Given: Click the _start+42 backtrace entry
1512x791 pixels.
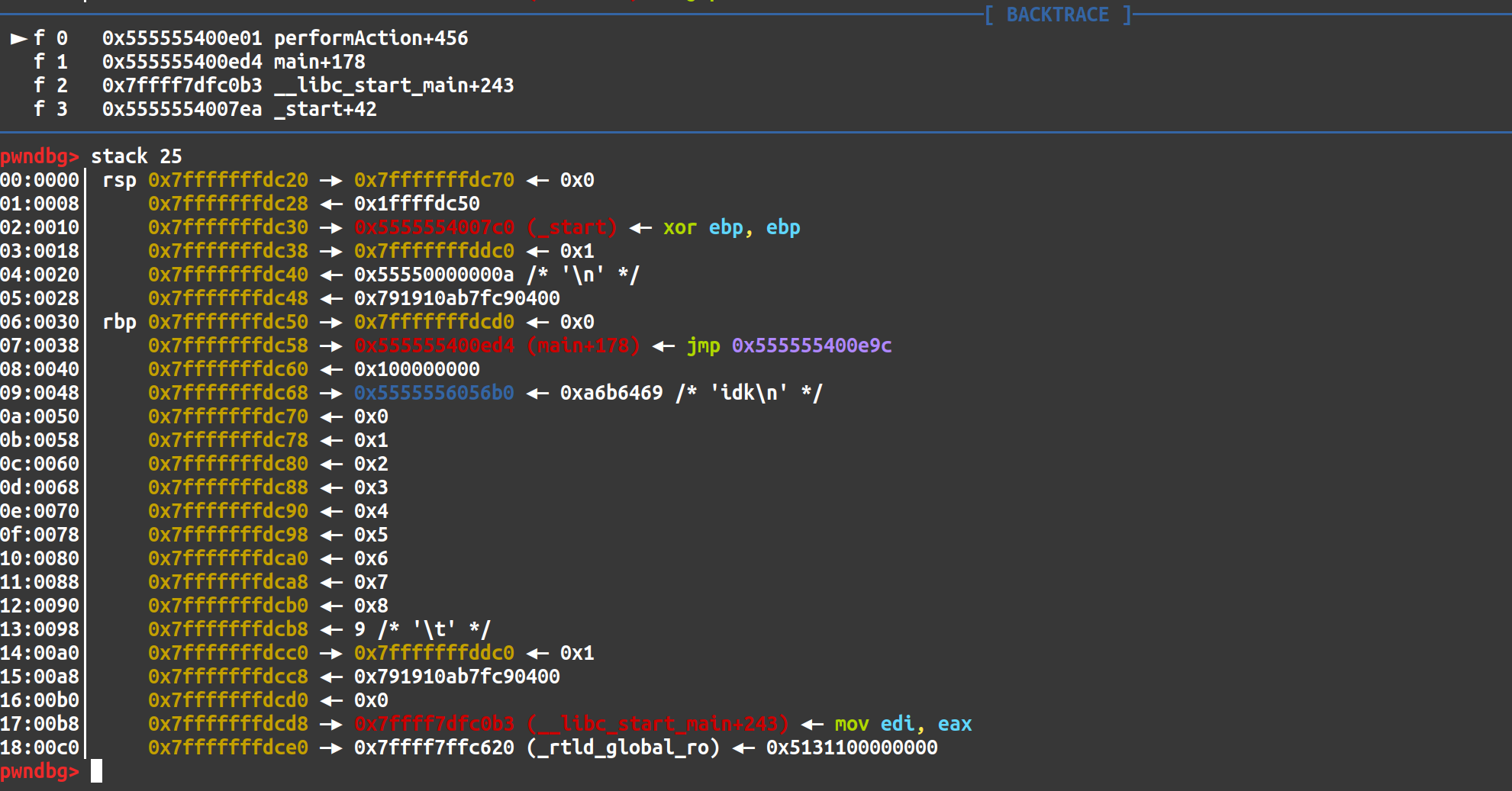Looking at the screenshot, I should (325, 109).
